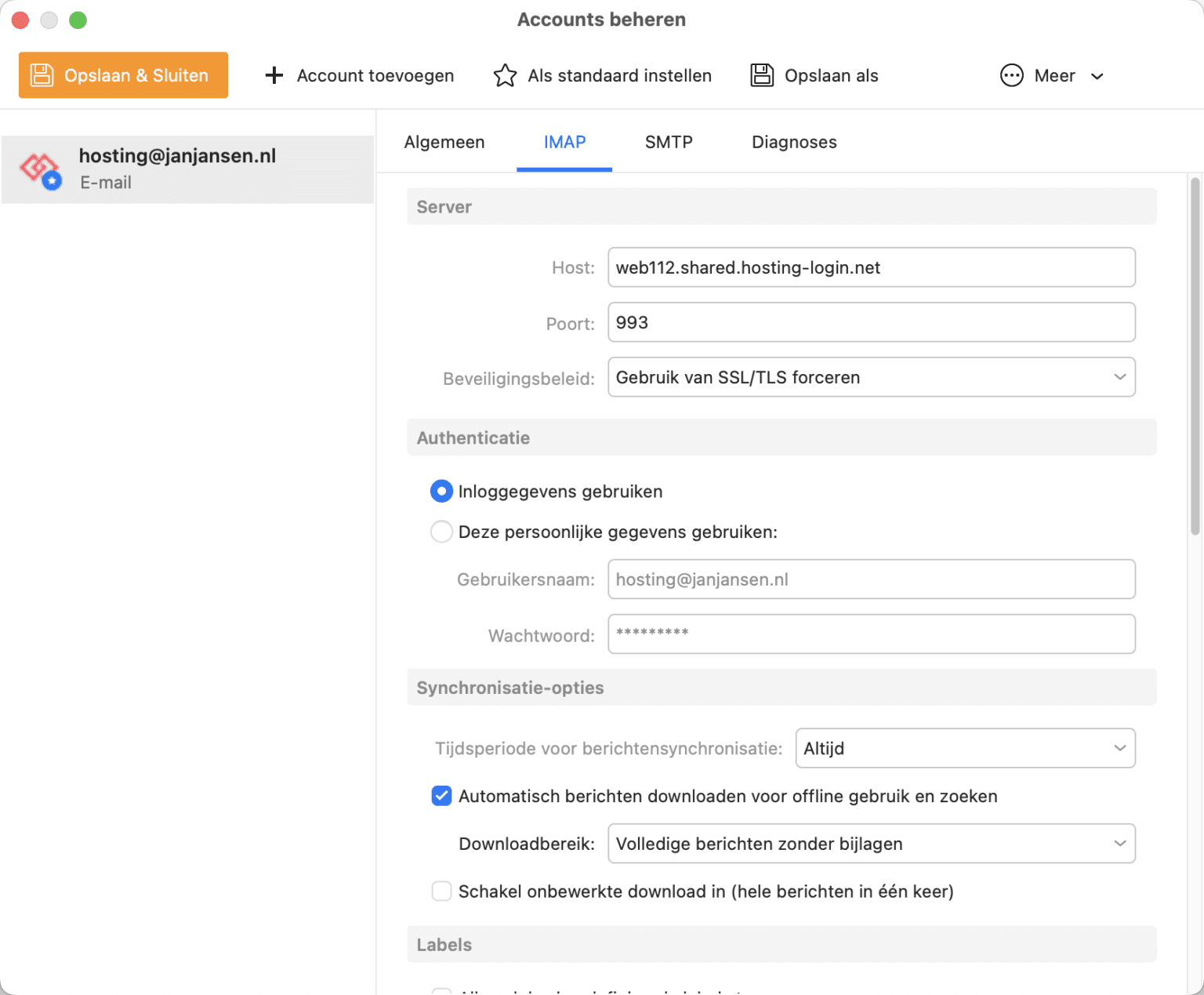
Task: Click the floppy disk icon beside Opslaan als
Action: pos(761,74)
